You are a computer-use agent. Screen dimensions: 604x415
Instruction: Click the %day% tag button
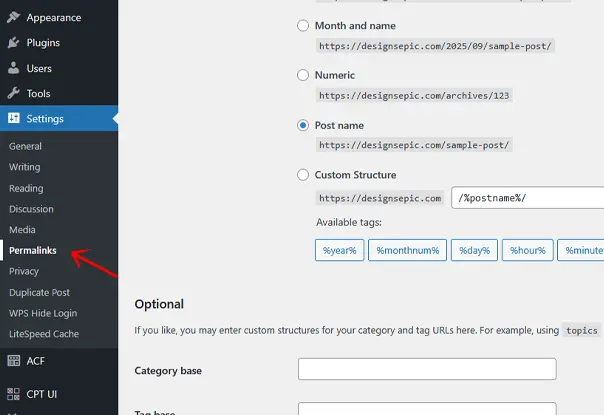click(473, 250)
